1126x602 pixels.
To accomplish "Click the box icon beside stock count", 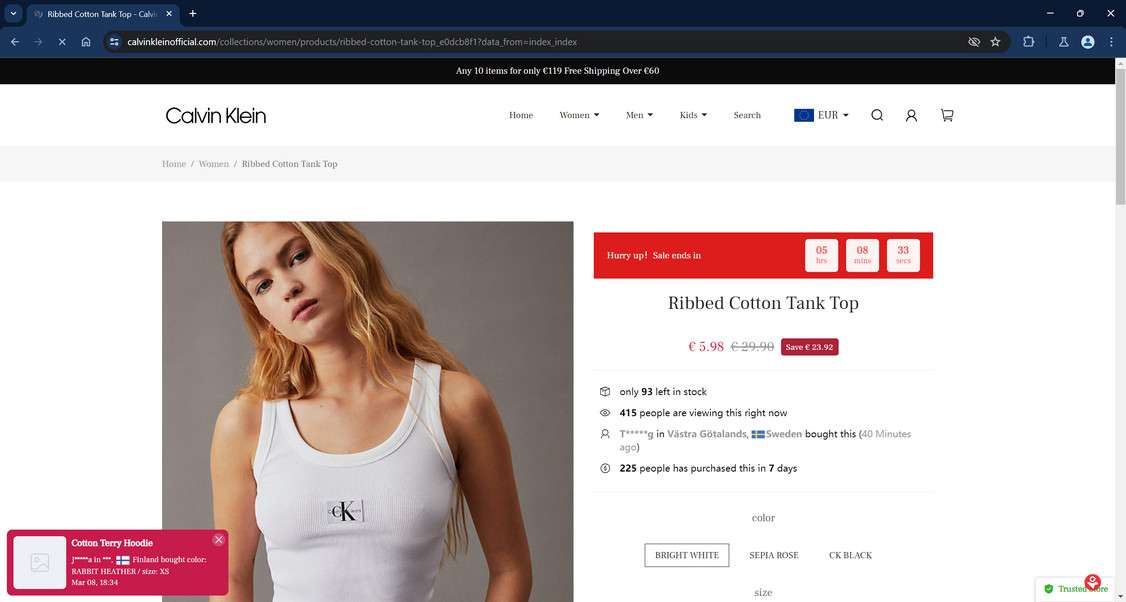I will point(605,392).
